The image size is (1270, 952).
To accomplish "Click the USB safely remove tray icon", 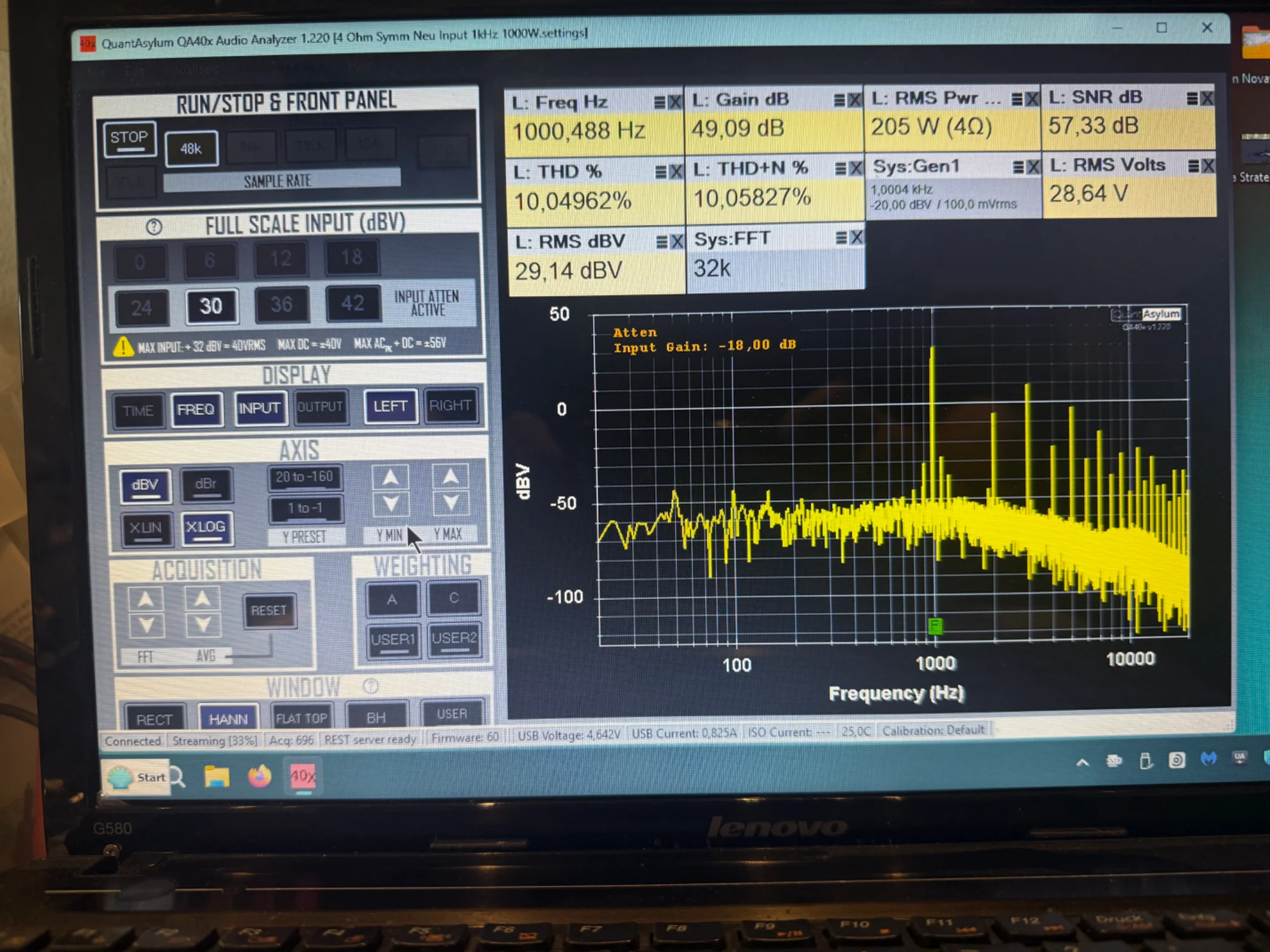I will pyautogui.click(x=1146, y=761).
